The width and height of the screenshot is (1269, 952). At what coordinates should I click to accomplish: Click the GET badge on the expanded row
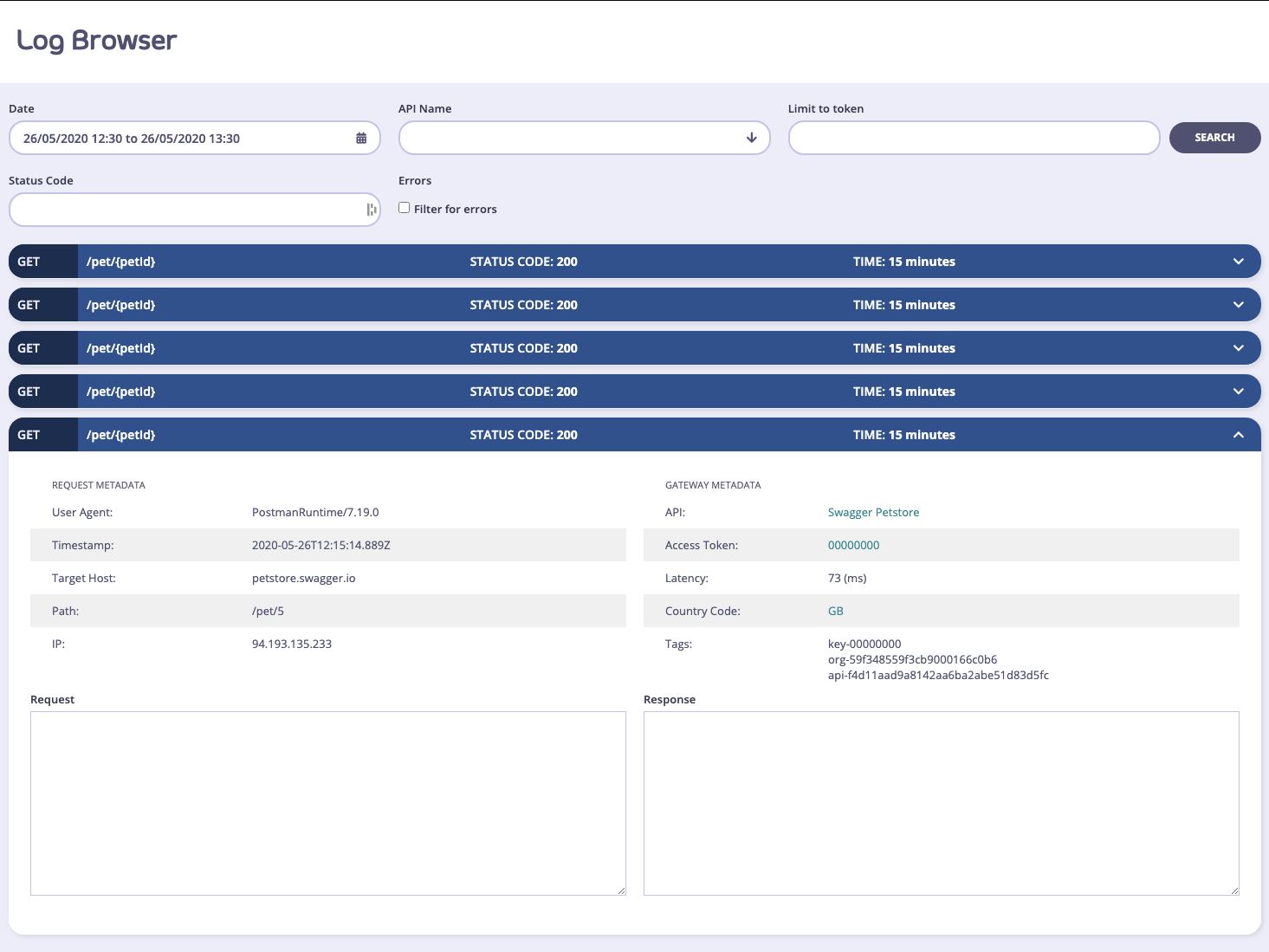(x=29, y=434)
